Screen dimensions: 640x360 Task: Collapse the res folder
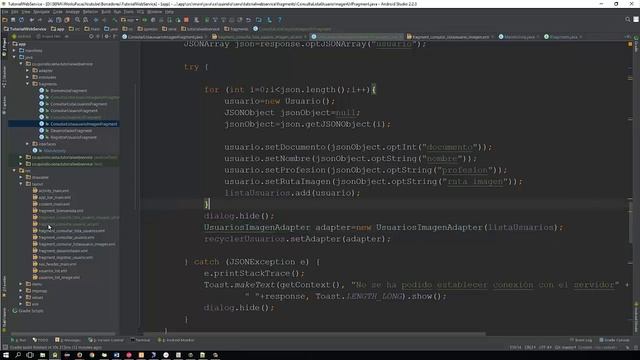tap(15, 171)
